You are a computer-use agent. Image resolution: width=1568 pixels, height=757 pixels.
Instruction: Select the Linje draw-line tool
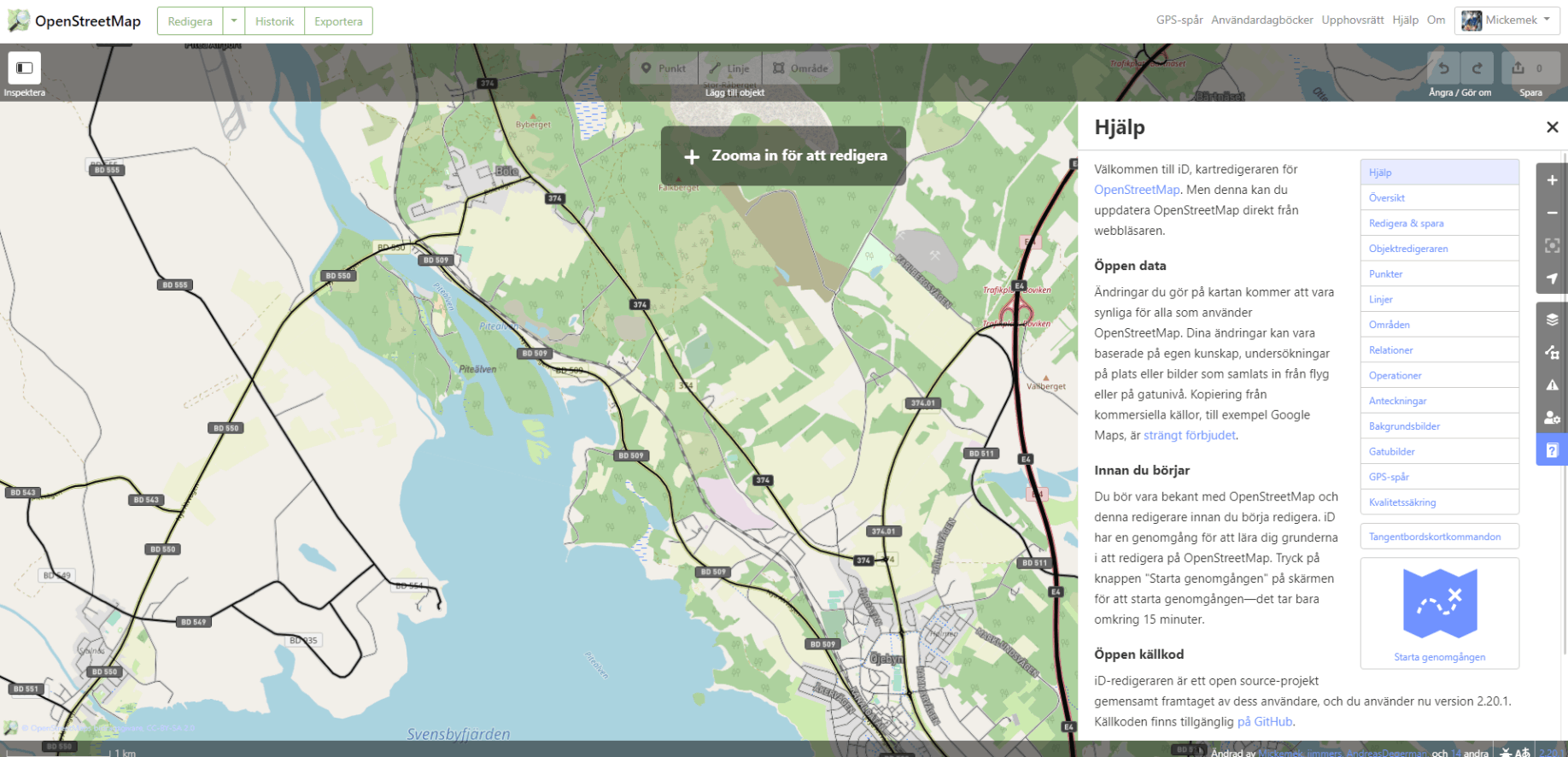click(x=729, y=68)
